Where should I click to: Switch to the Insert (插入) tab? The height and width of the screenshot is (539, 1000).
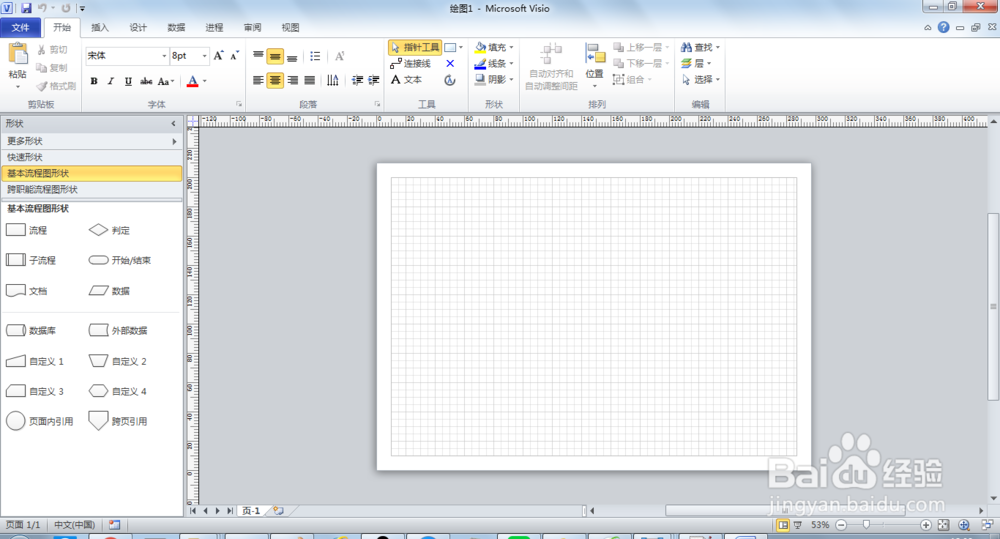click(100, 27)
